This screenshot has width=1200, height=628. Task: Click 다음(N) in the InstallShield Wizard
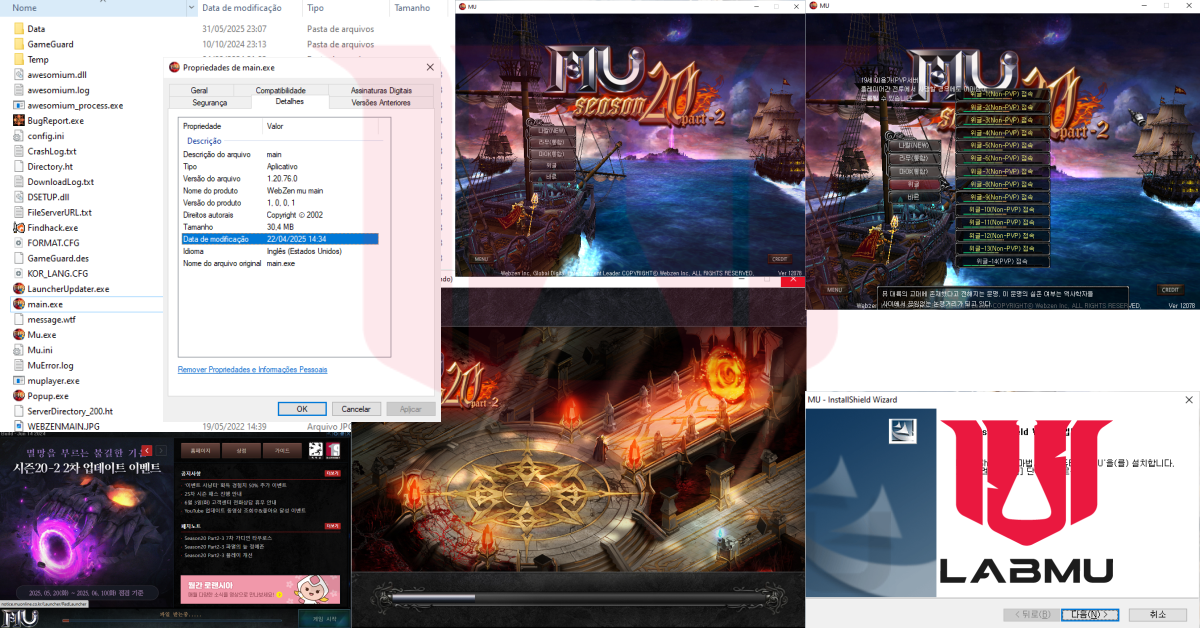click(x=1089, y=614)
